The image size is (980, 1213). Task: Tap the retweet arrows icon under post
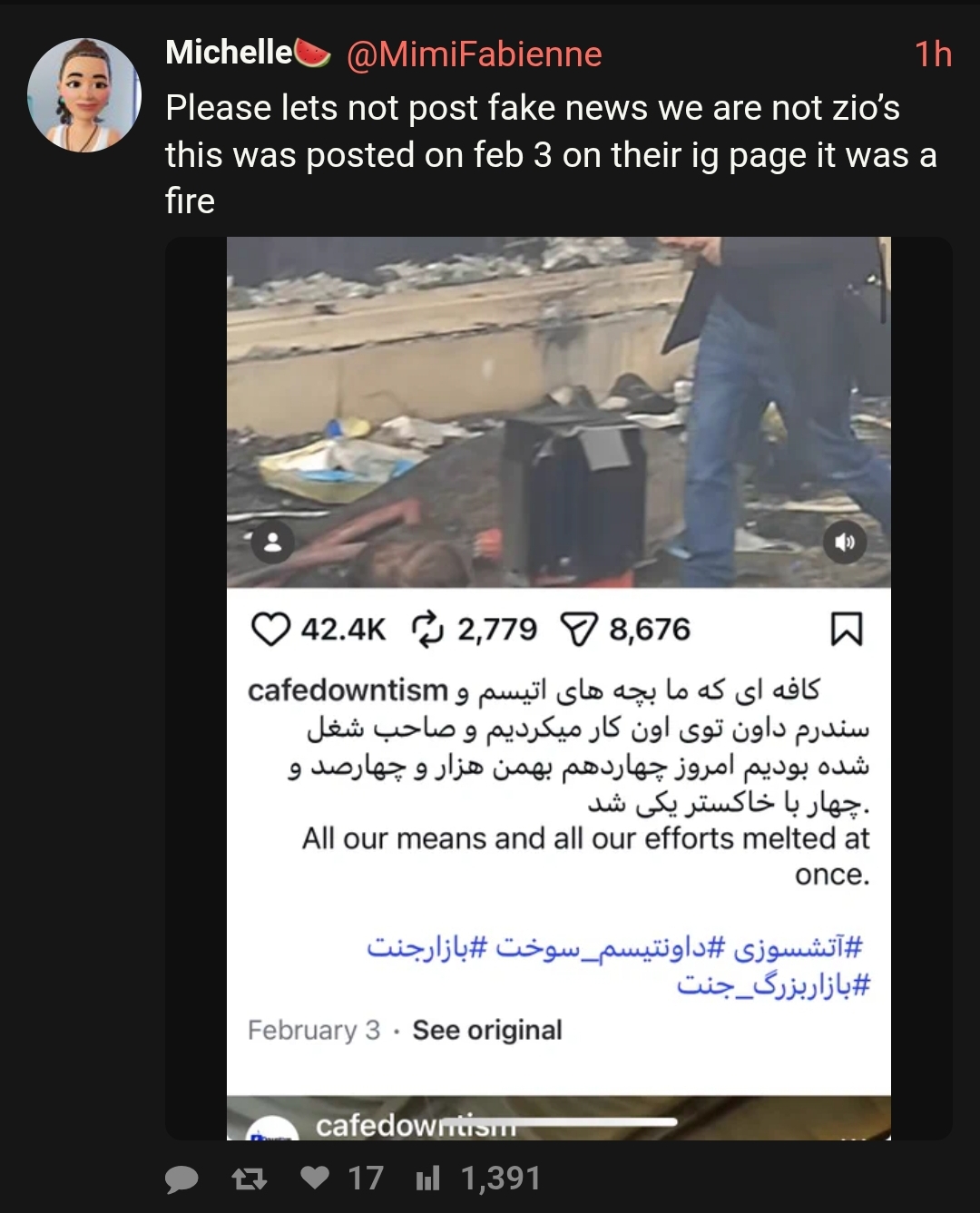click(x=250, y=1178)
